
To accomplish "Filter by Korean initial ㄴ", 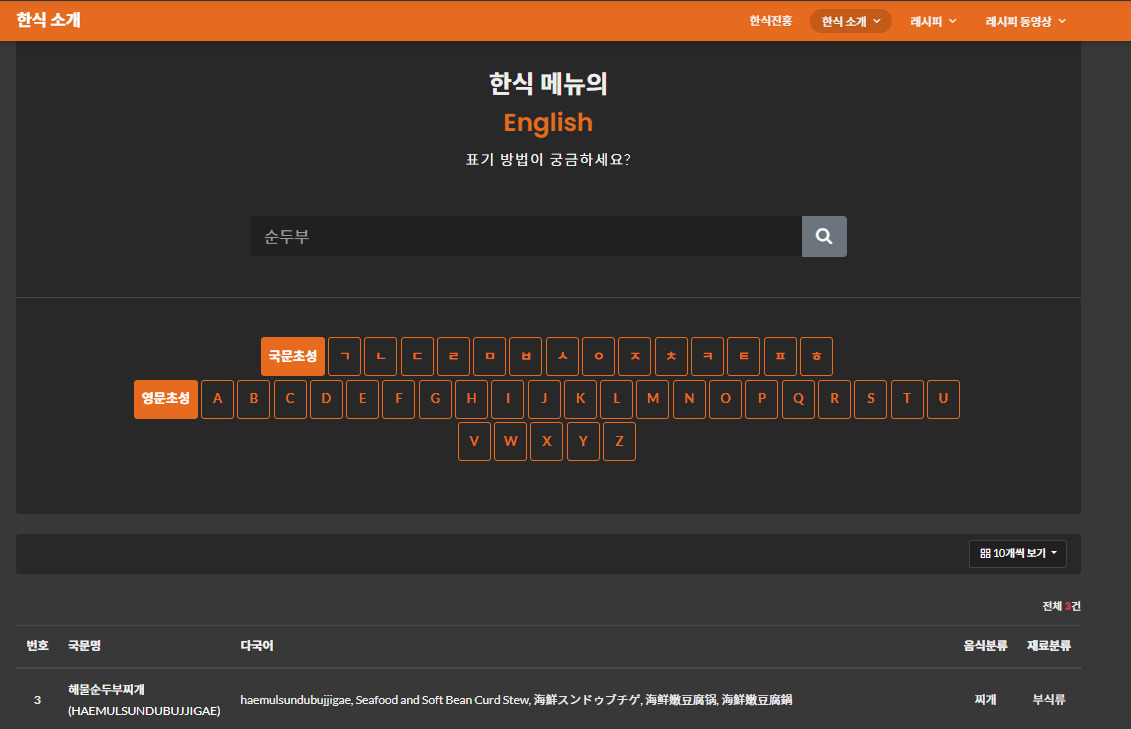I will 381,356.
